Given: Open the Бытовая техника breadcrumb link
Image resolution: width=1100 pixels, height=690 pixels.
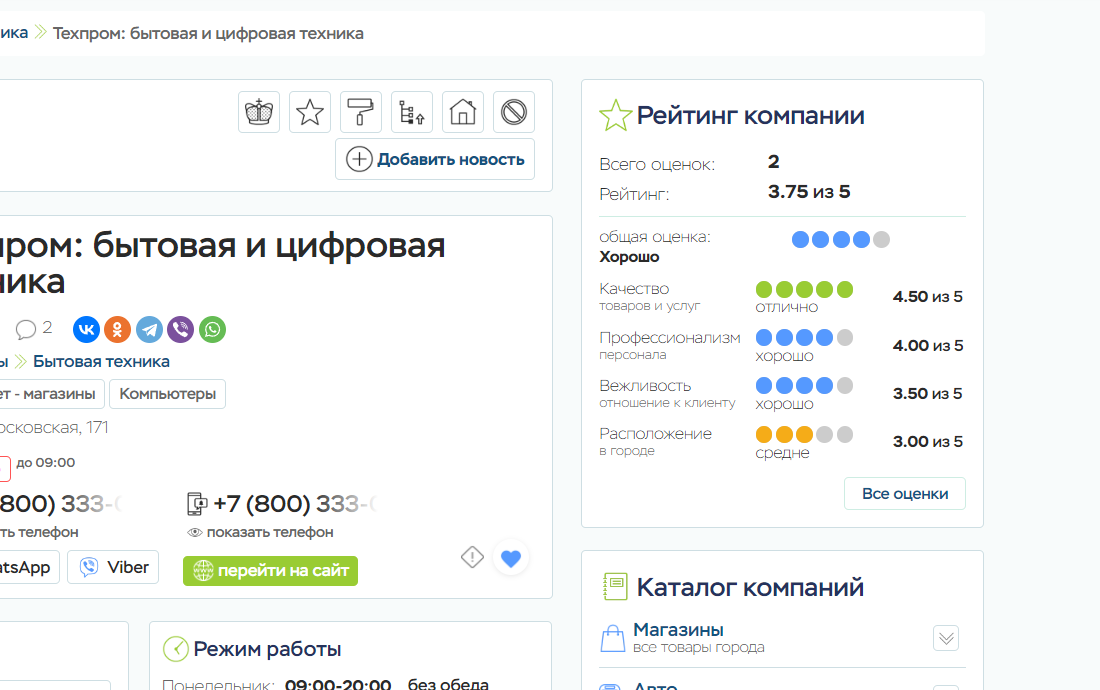Looking at the screenshot, I should tap(101, 361).
